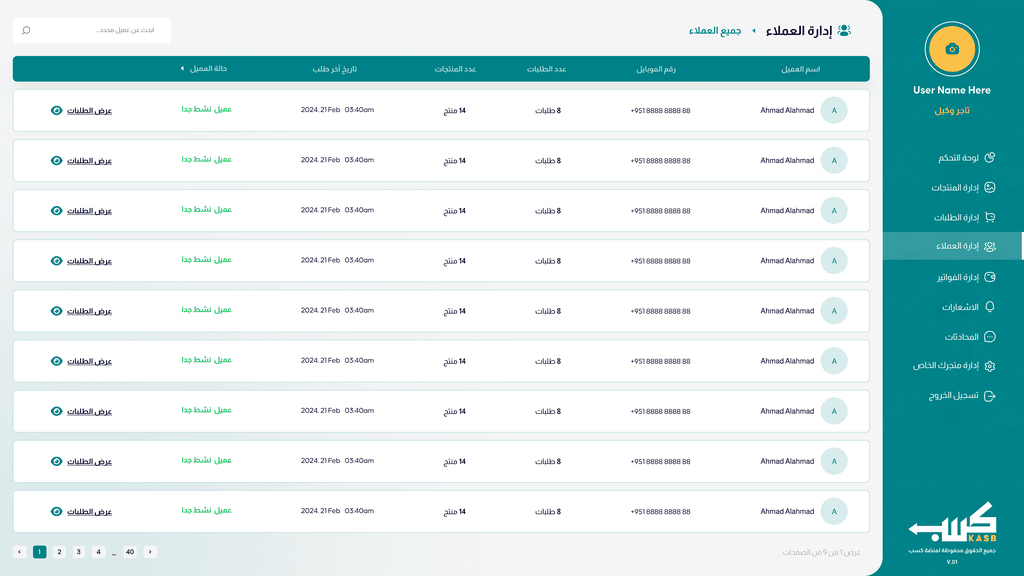Viewport: 1024px width, 576px height.
Task: Open the invoices icon beside إدارة الفواتير
Action: [990, 277]
